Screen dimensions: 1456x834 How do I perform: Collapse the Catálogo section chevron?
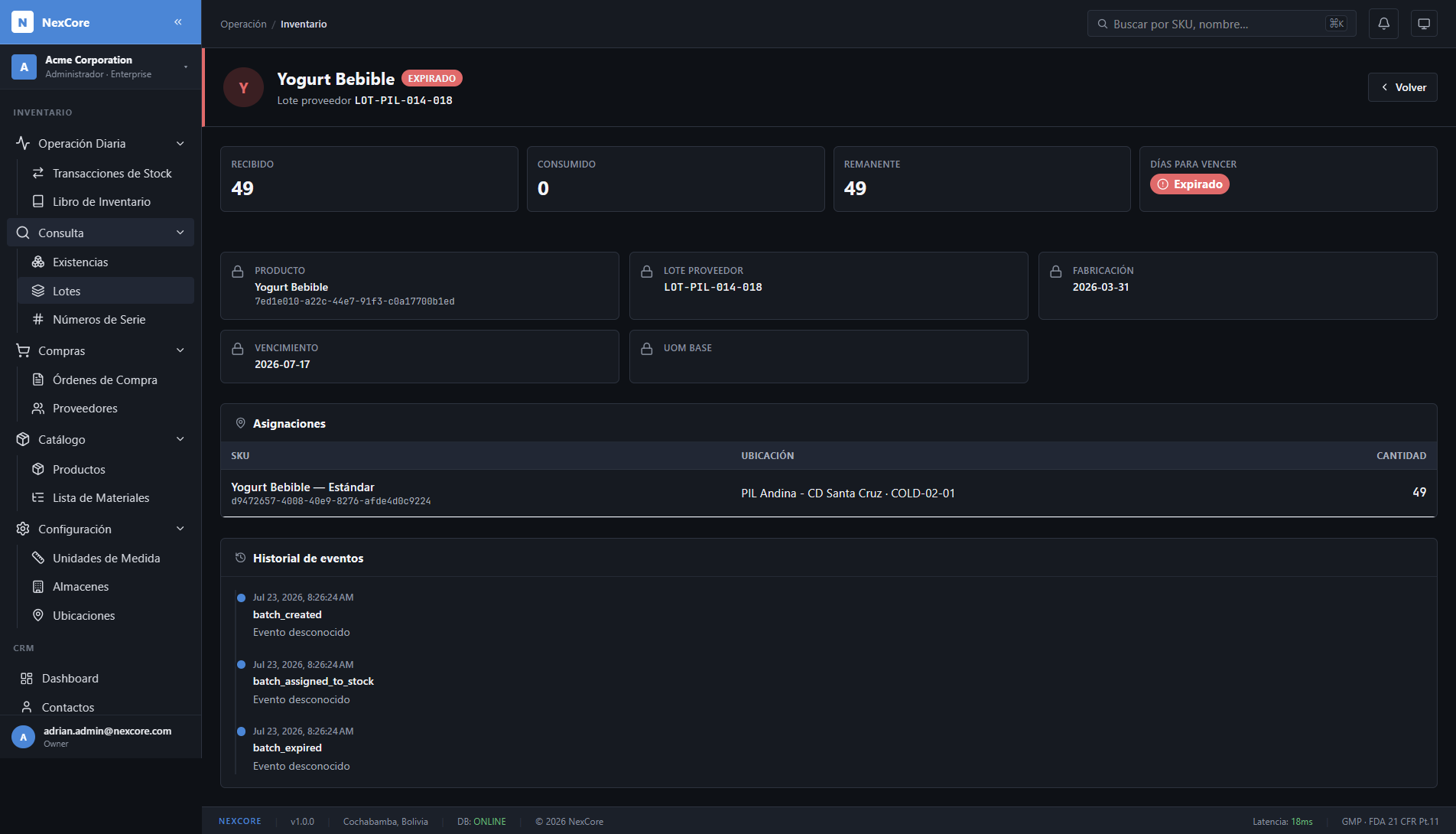click(180, 440)
